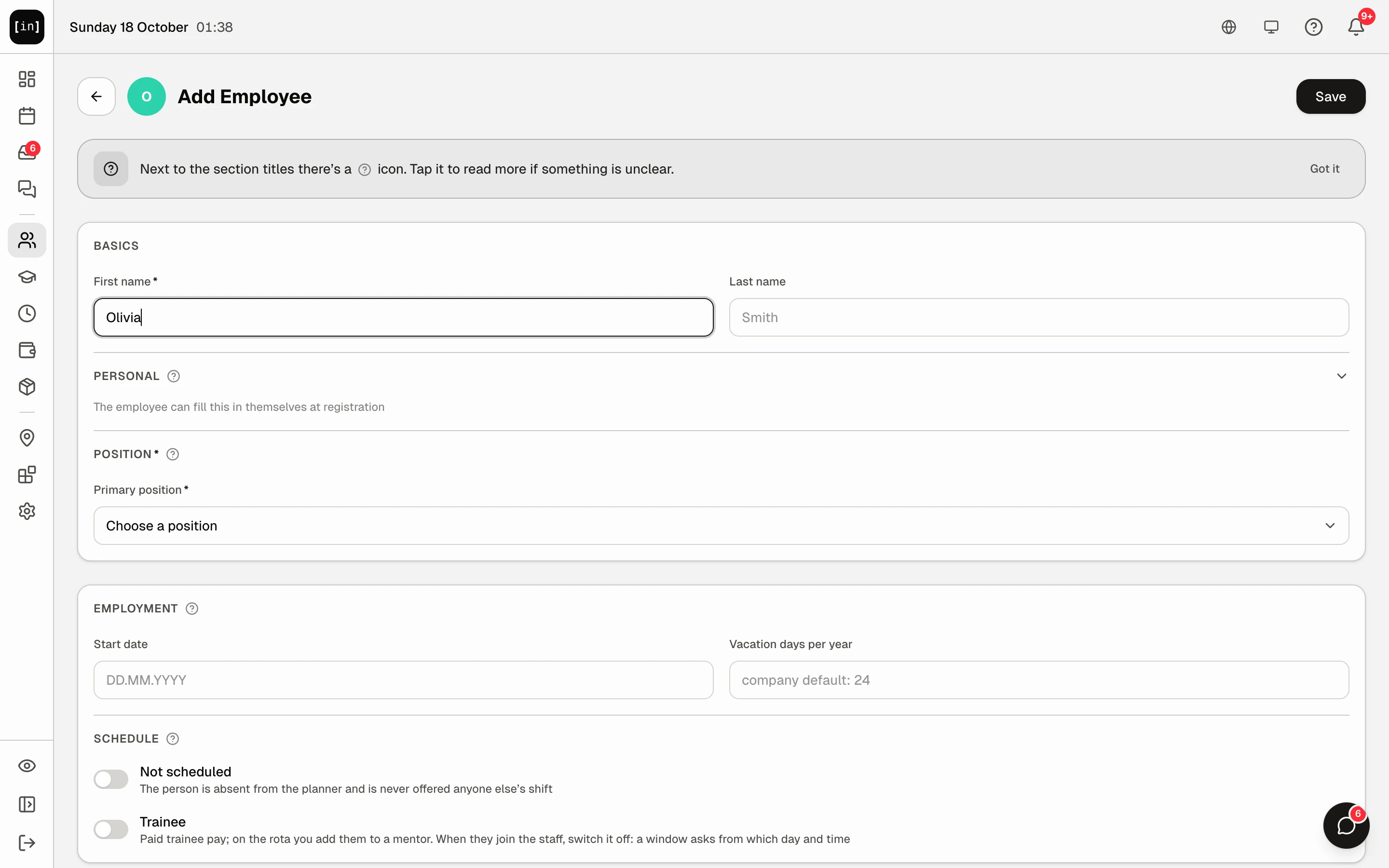Viewport: 1389px width, 868px height.
Task: Click help icon next to SCHEDULE title
Action: pos(173,739)
